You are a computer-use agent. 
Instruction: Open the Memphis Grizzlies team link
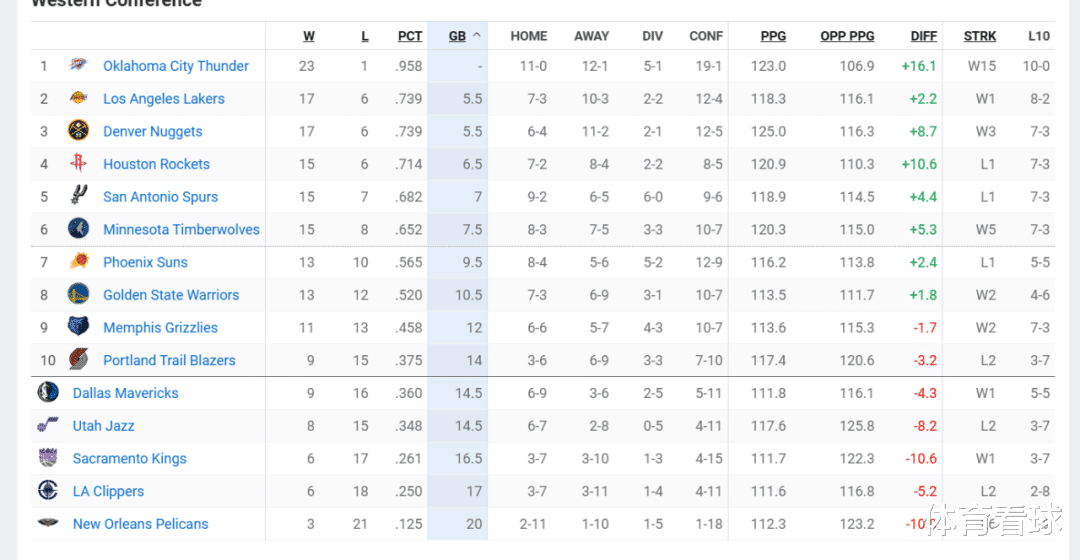[160, 327]
